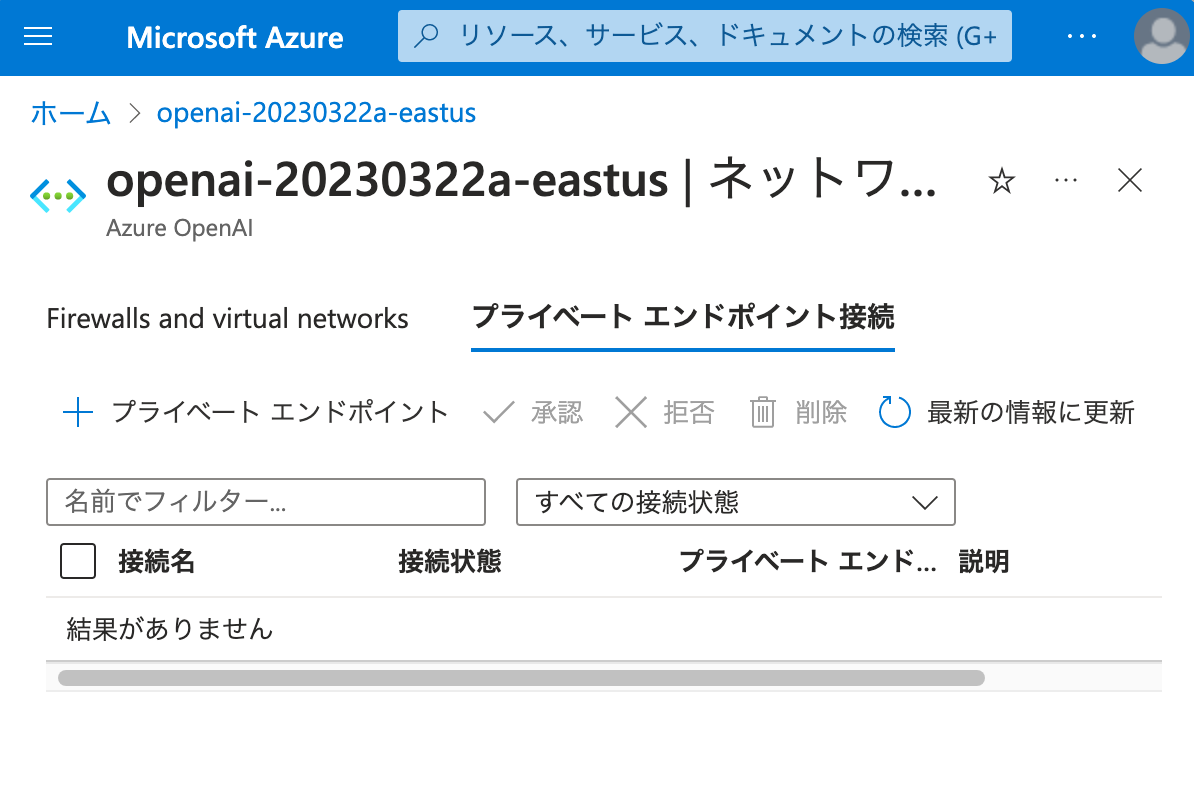This screenshot has width=1194, height=810.
Task: Open the account avatar in the top bar
Action: [x=1161, y=37]
